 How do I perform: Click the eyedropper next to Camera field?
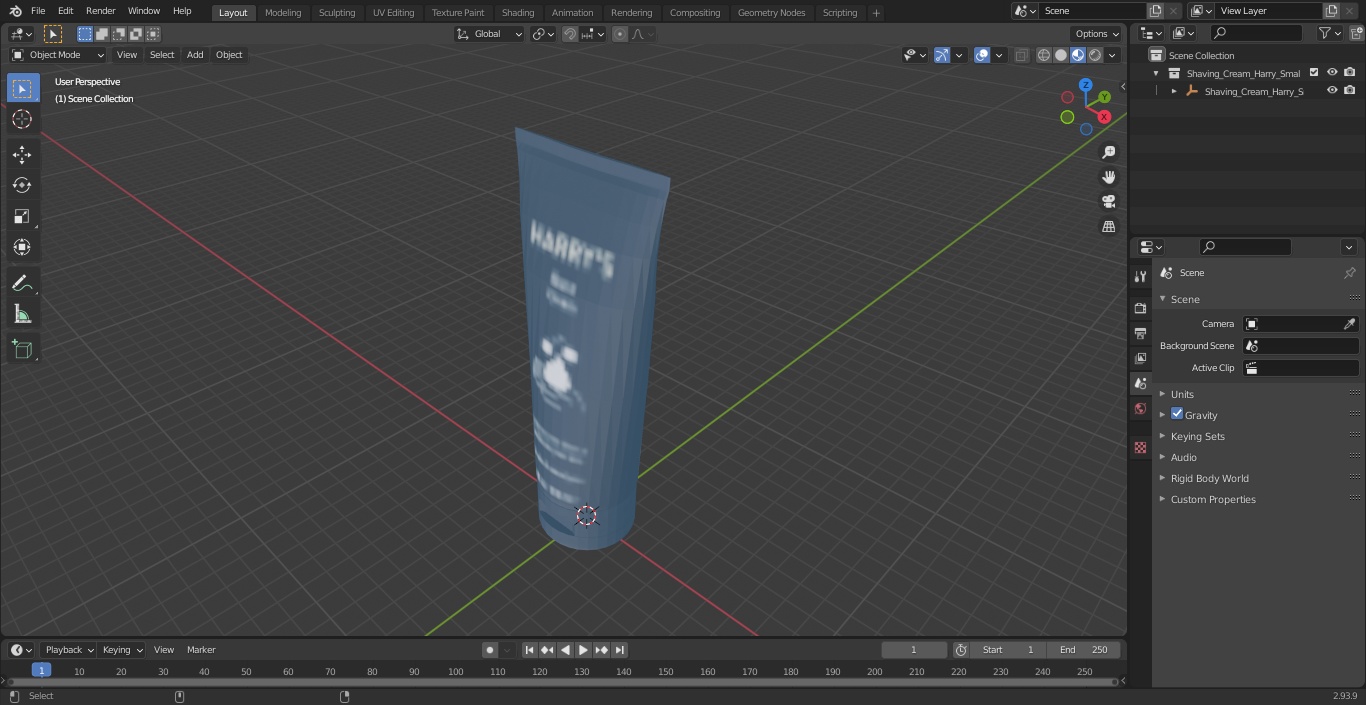[1349, 324]
